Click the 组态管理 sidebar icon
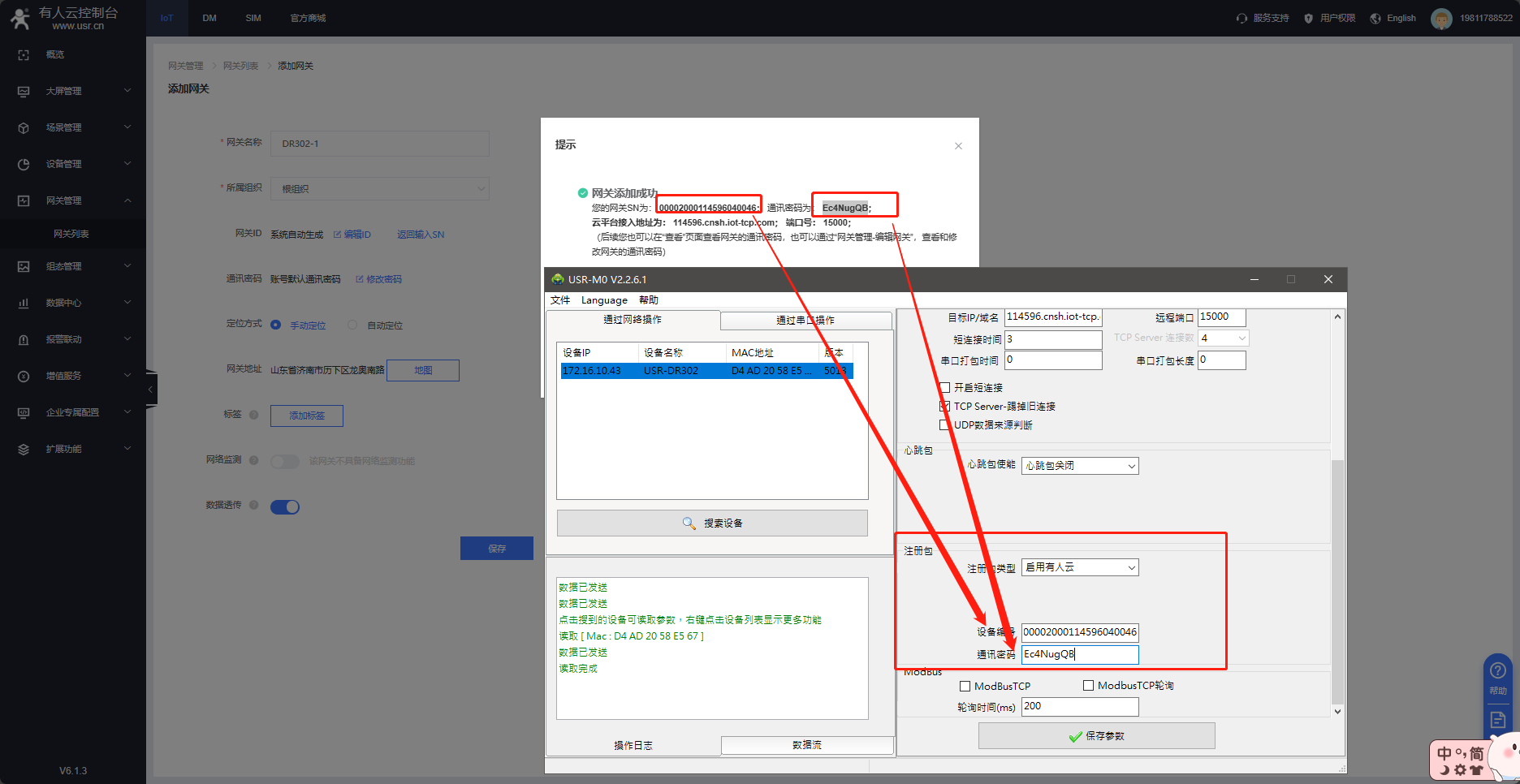Viewport: 1520px width, 784px height. pos(24,267)
